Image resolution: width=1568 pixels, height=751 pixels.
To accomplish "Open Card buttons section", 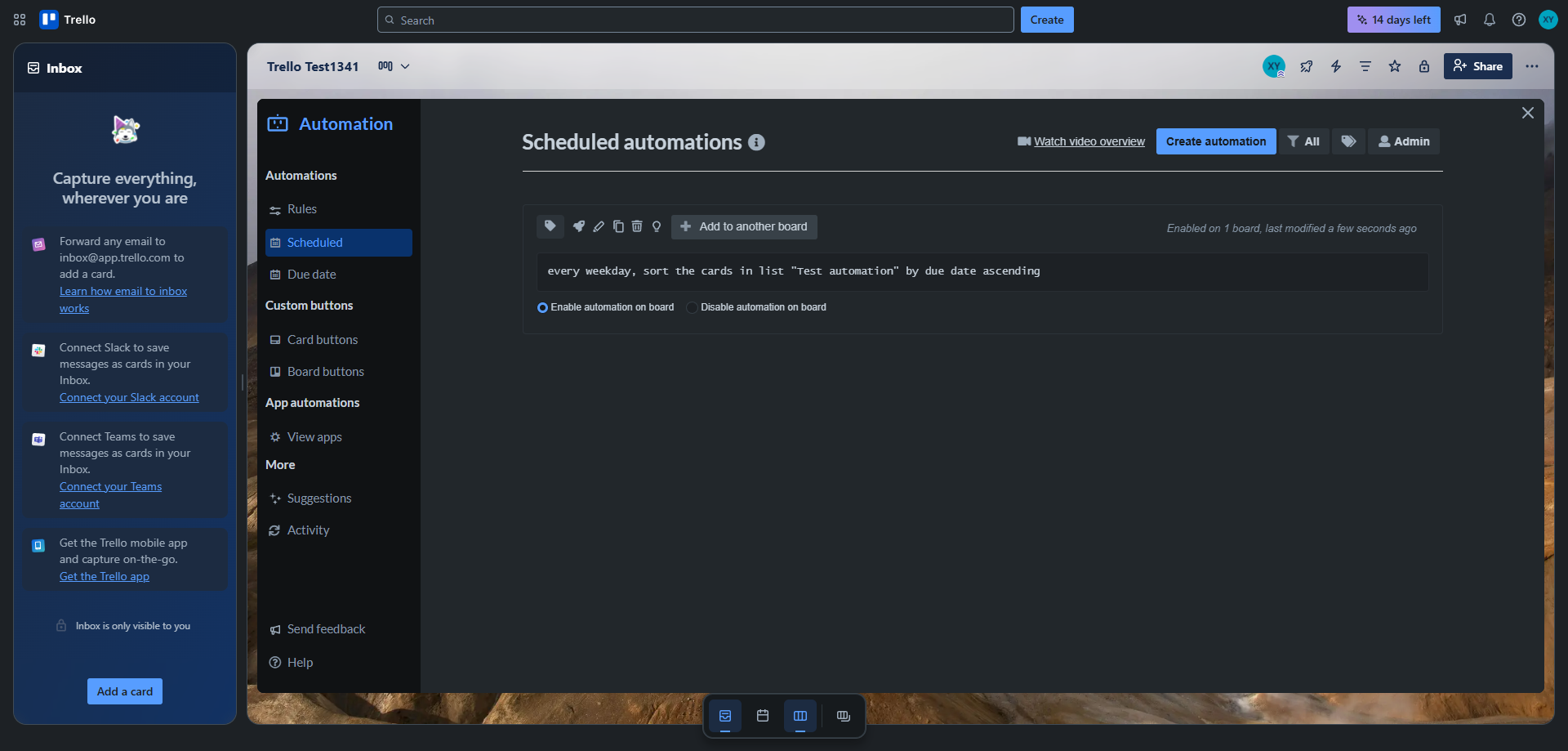I will tap(338, 340).
